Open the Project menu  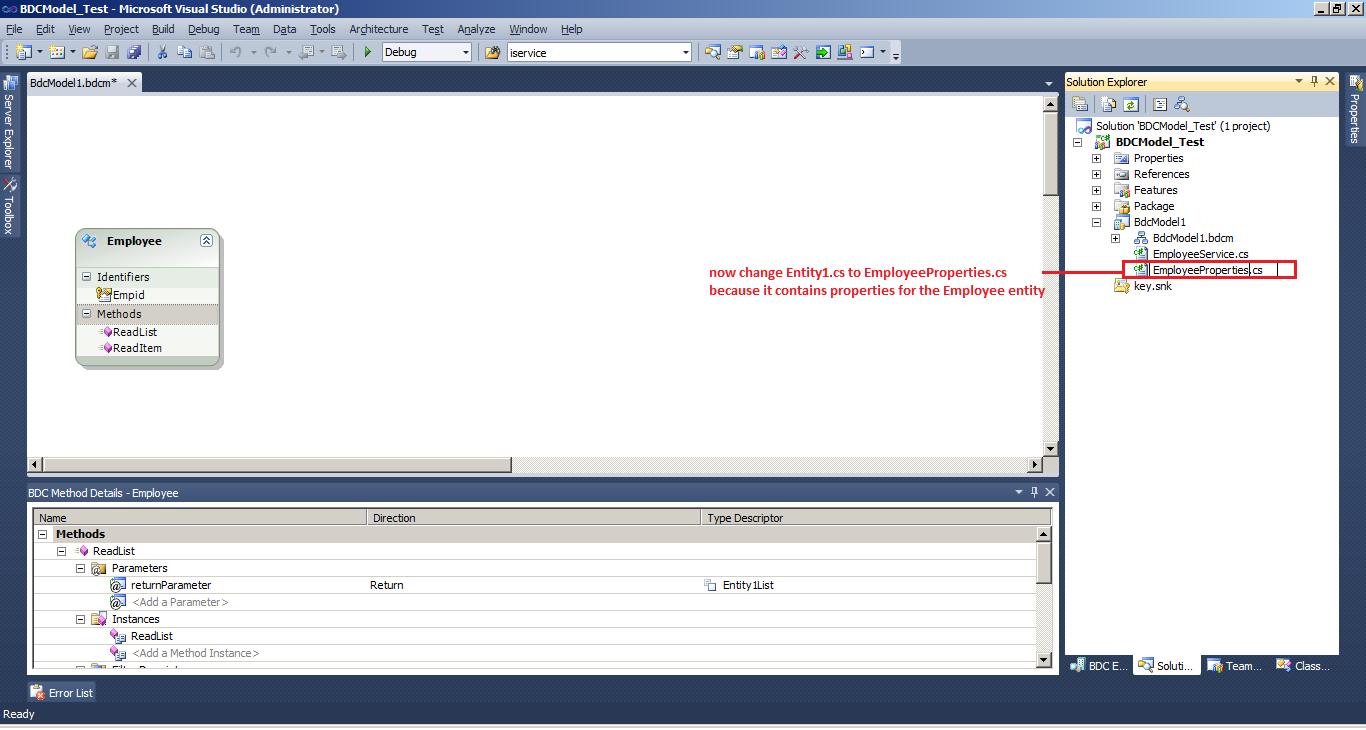[x=121, y=29]
